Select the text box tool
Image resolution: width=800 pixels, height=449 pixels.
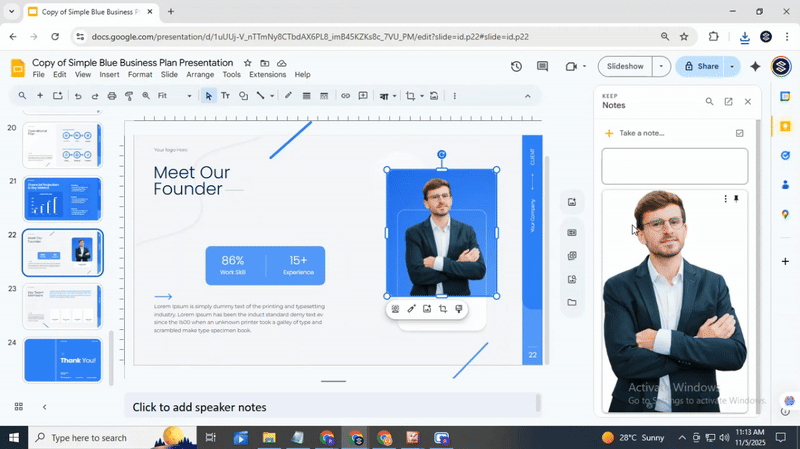point(225,96)
